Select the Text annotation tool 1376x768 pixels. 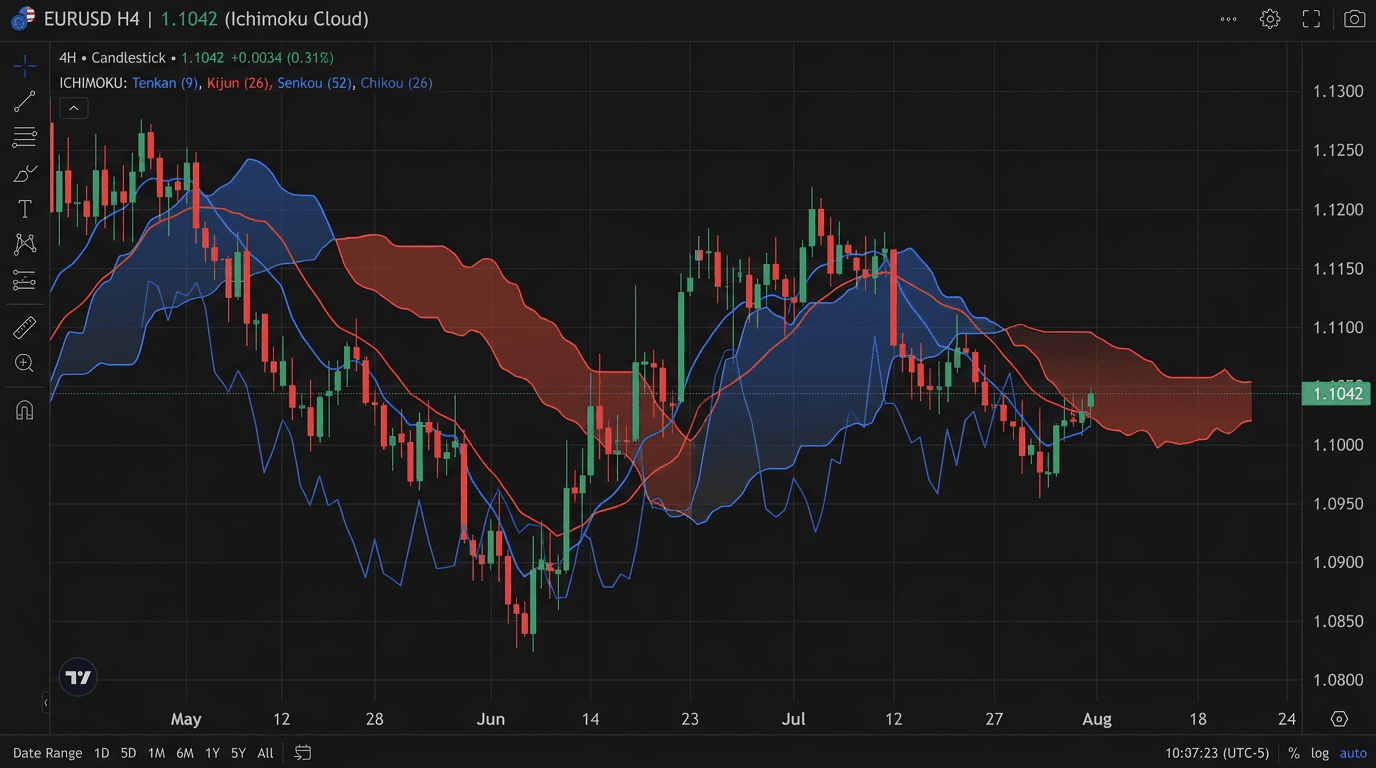[x=24, y=209]
